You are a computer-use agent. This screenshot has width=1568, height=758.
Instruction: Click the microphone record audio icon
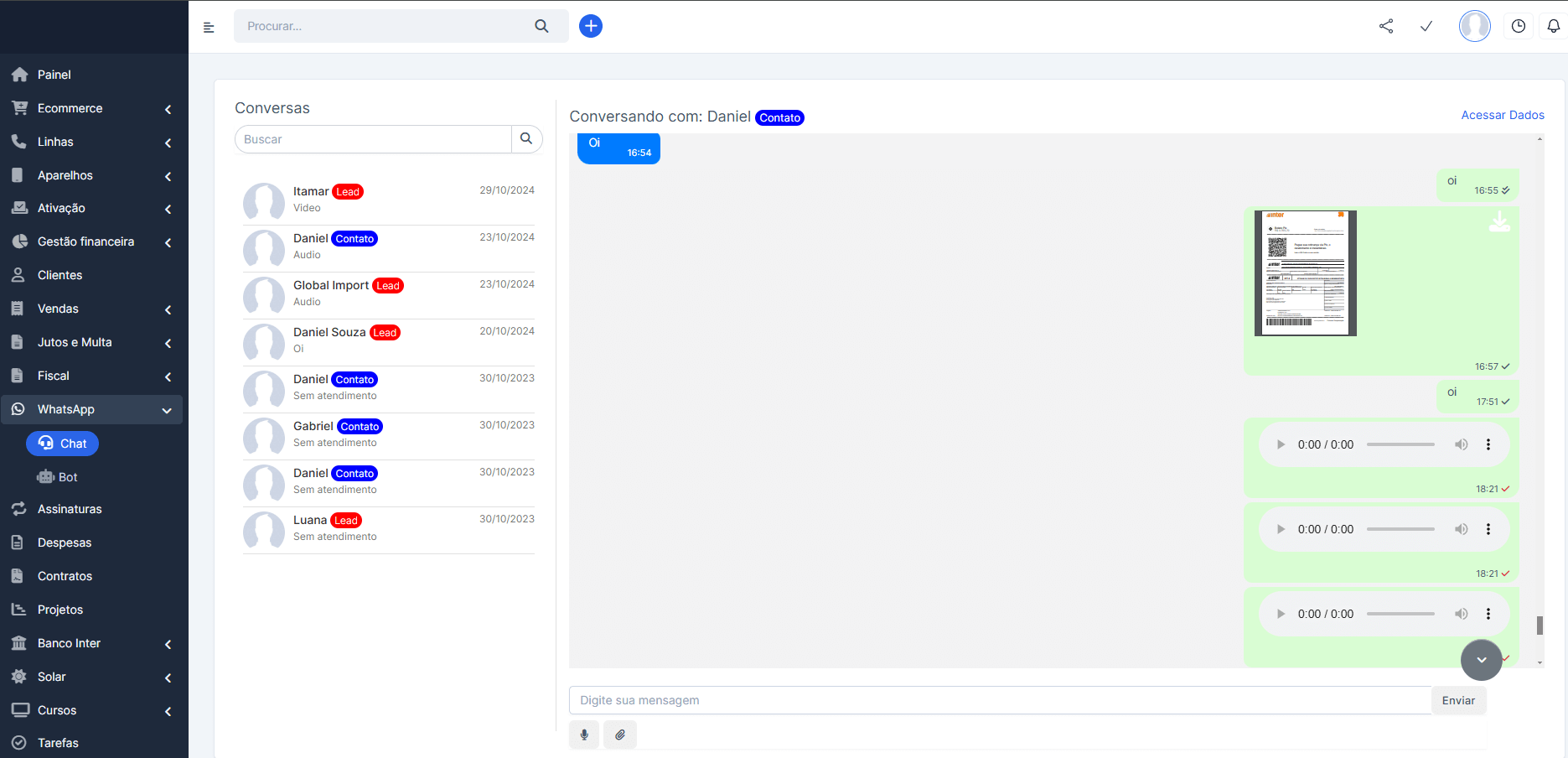(x=584, y=735)
